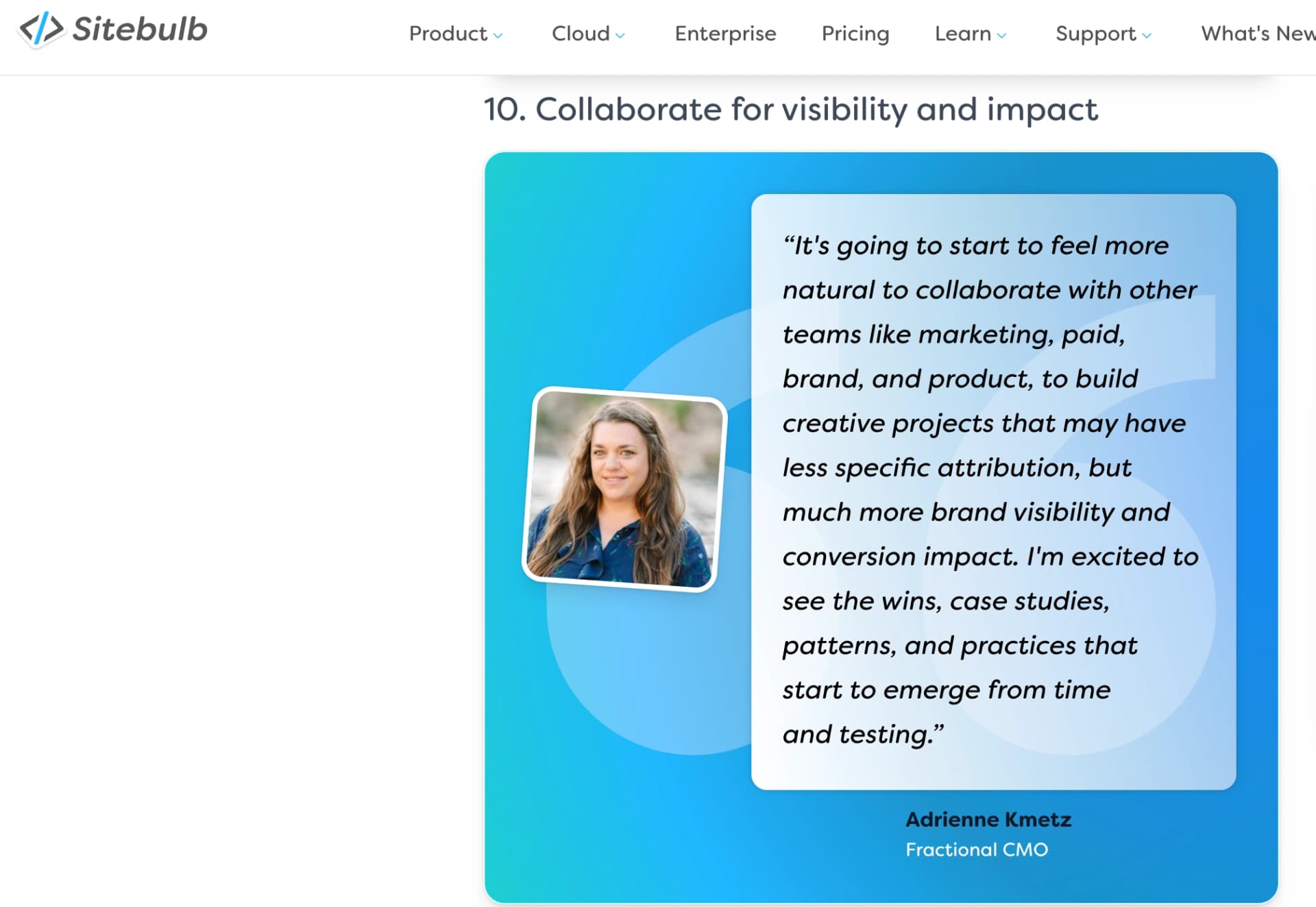Click the 'Fractional CMO' job title
This screenshot has width=1316, height=907.
click(x=976, y=850)
